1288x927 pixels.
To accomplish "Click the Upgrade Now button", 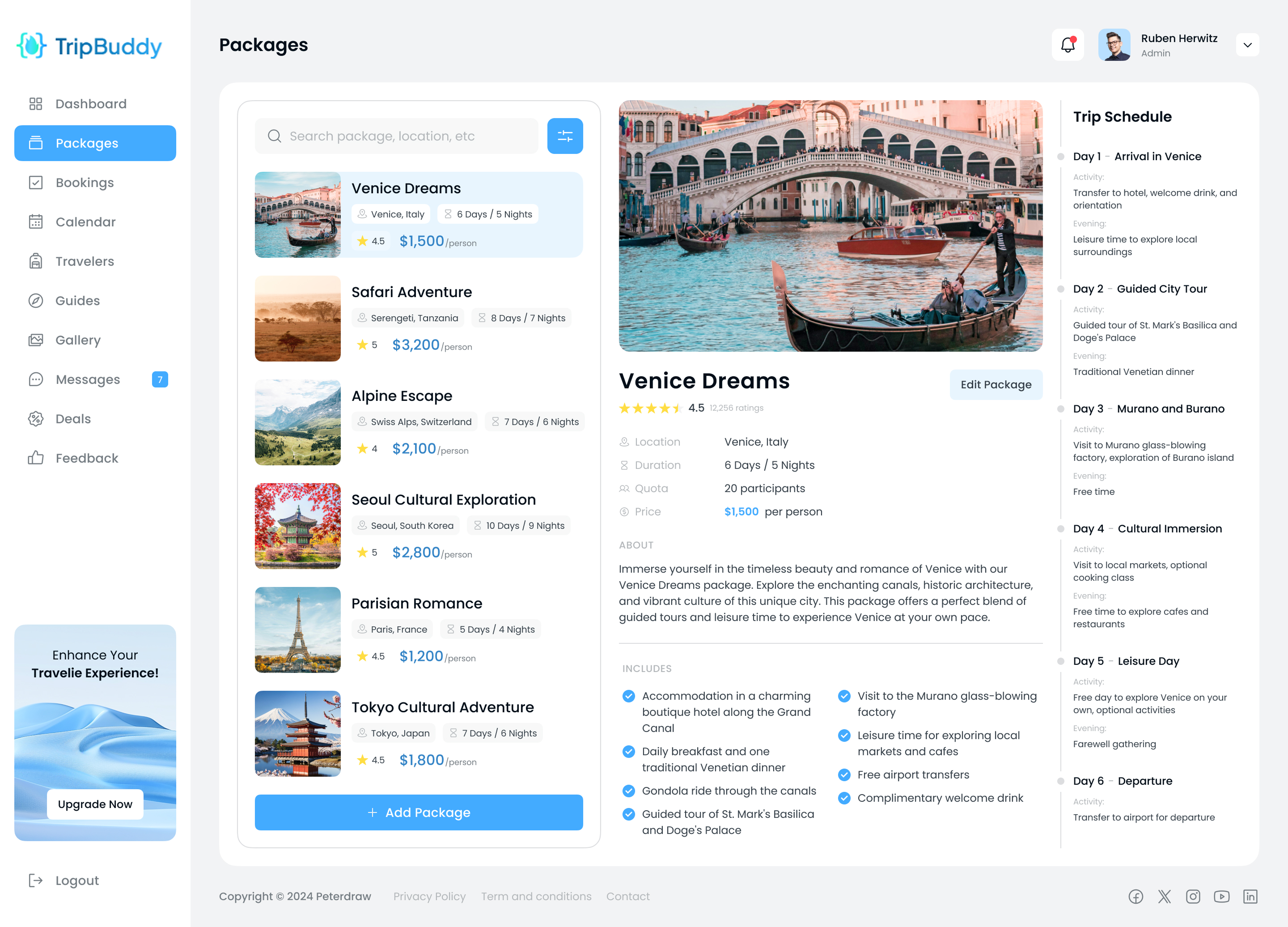I will (95, 804).
